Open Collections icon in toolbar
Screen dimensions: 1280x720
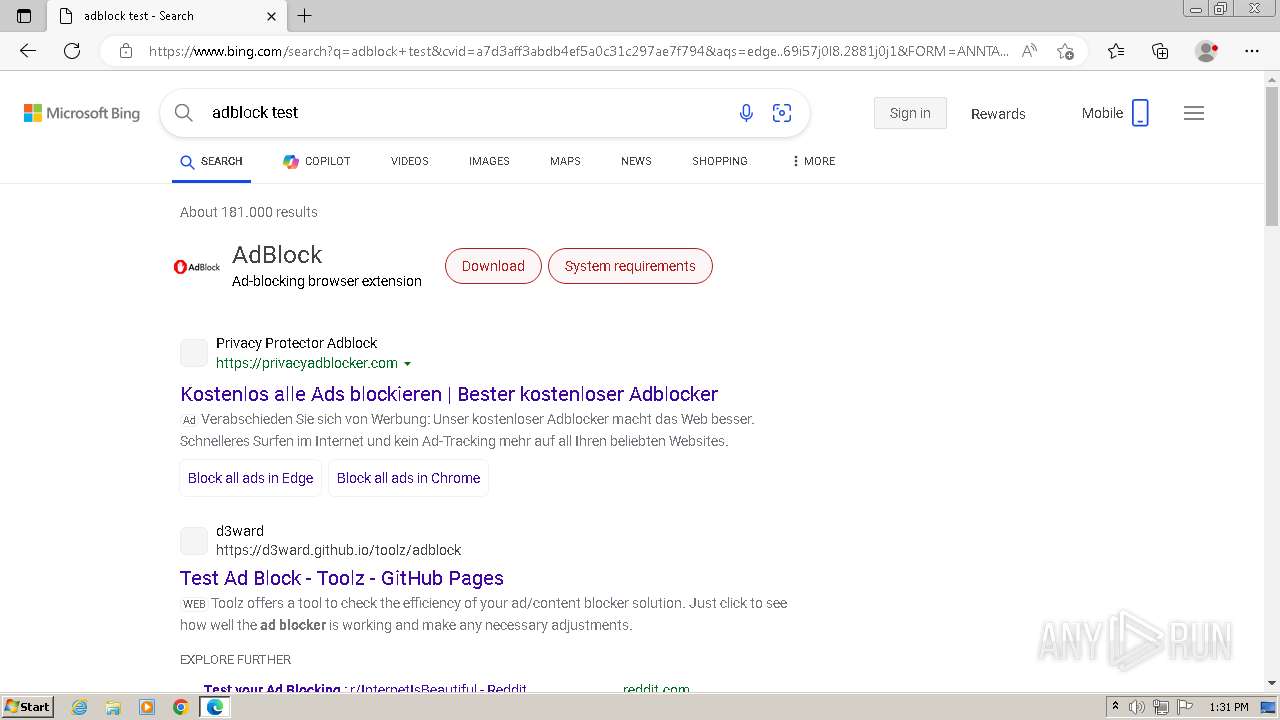tap(1160, 51)
